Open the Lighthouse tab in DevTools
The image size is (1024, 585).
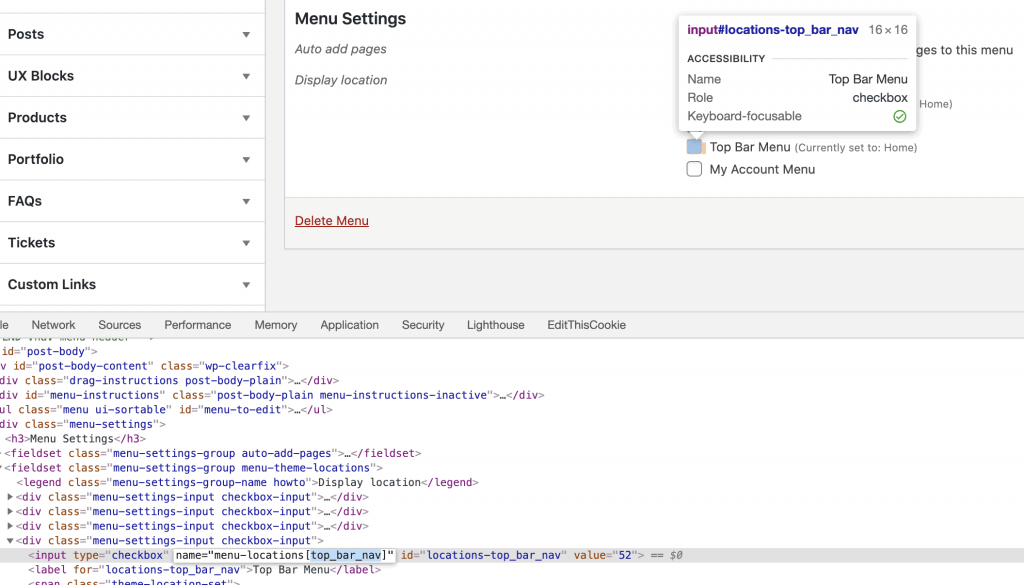click(x=496, y=325)
